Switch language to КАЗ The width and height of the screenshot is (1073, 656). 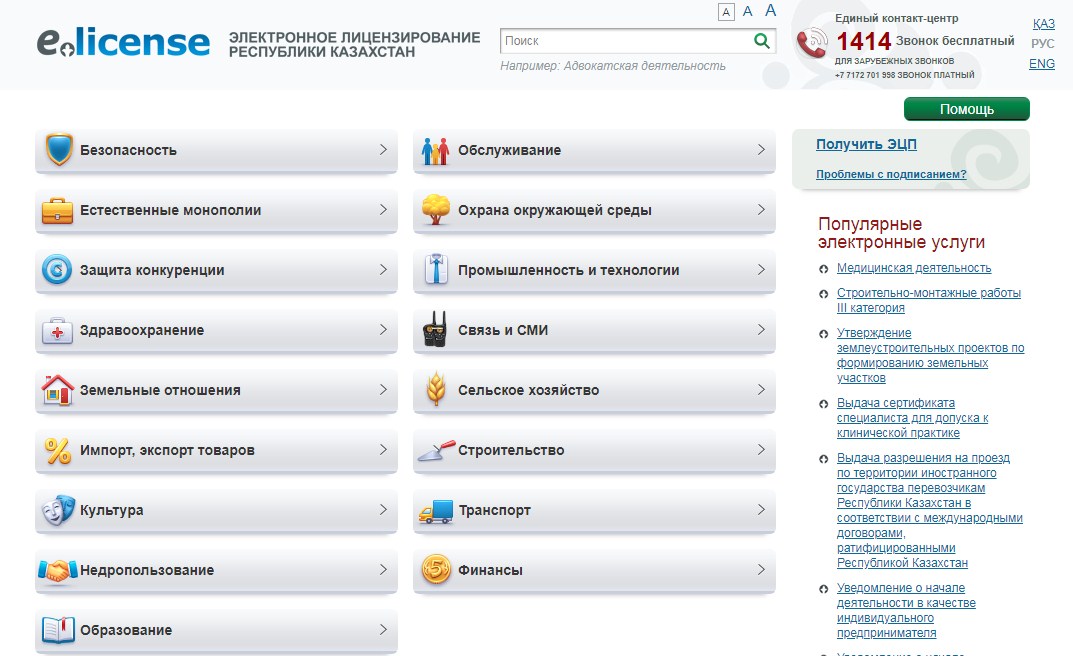pyautogui.click(x=1043, y=24)
